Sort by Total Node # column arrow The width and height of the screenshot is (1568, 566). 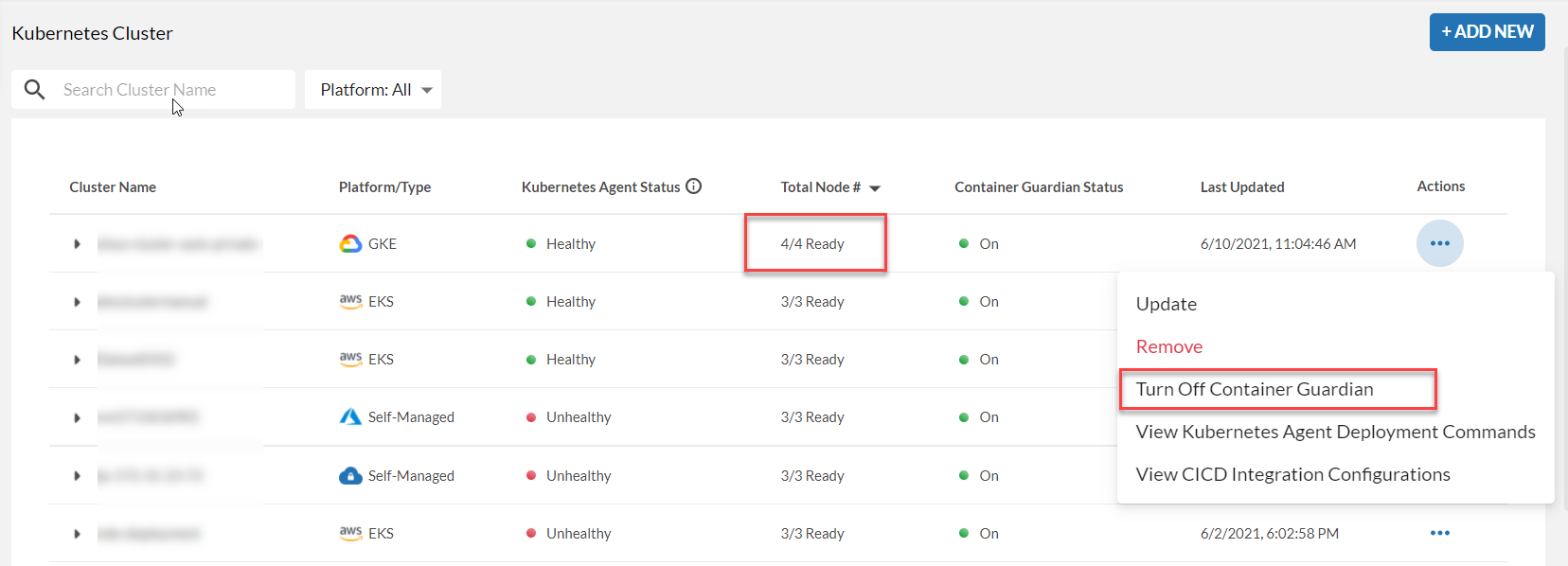pyautogui.click(x=875, y=188)
